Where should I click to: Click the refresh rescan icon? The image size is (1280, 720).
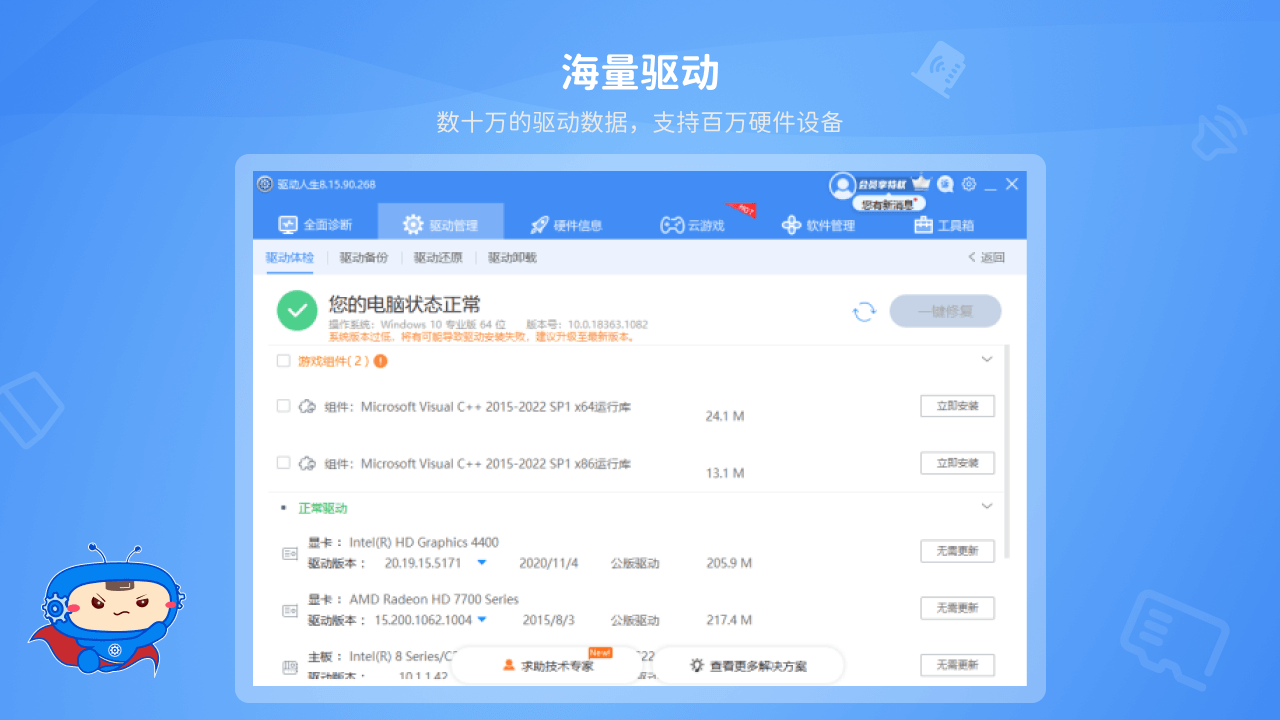[863, 311]
